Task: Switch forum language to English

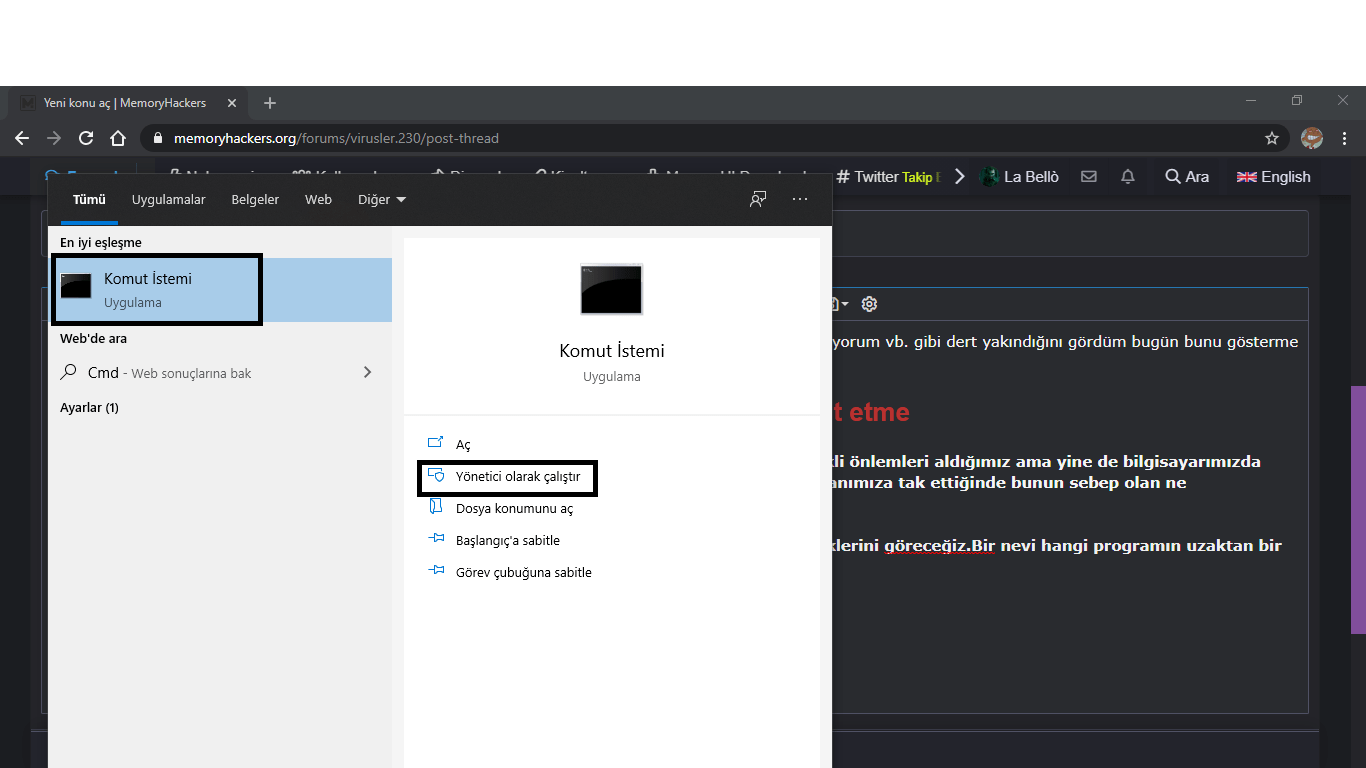Action: point(1273,177)
